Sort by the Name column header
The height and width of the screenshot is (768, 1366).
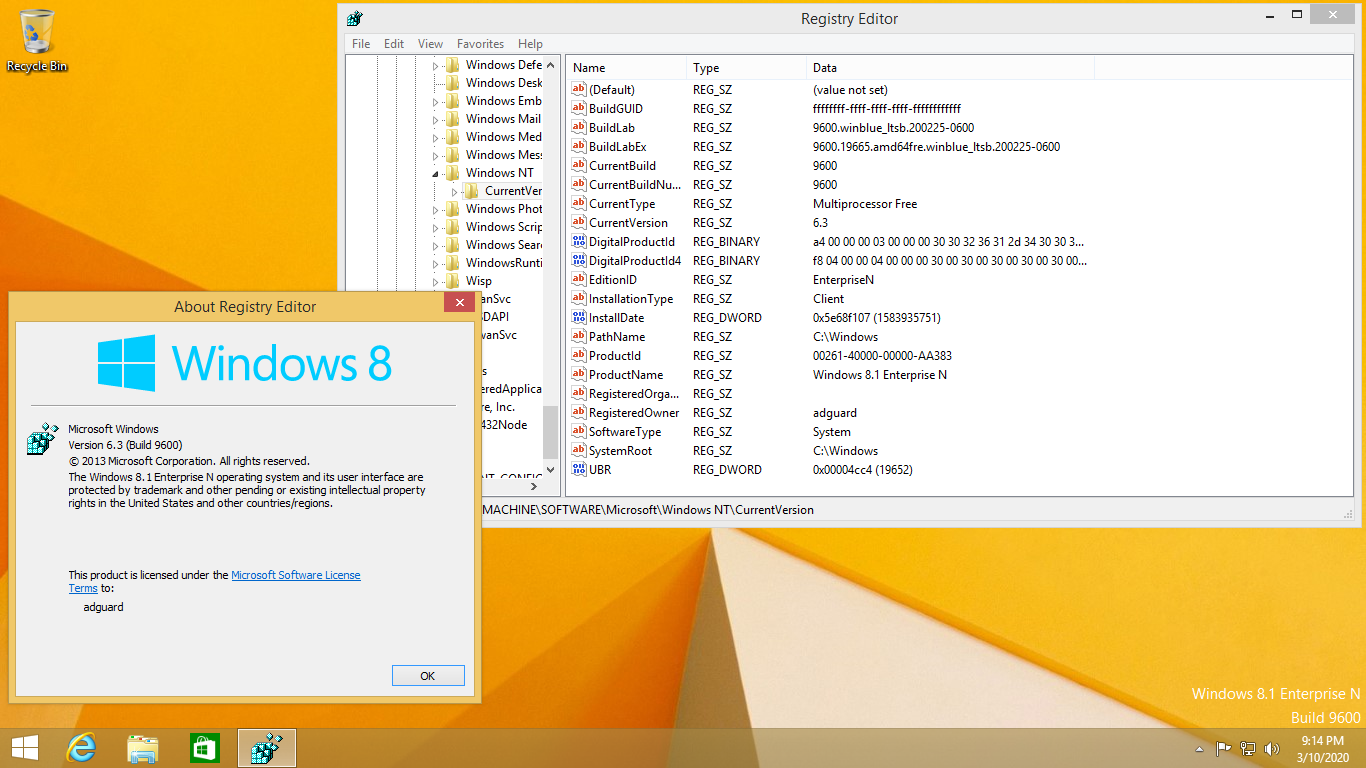[x=627, y=68]
